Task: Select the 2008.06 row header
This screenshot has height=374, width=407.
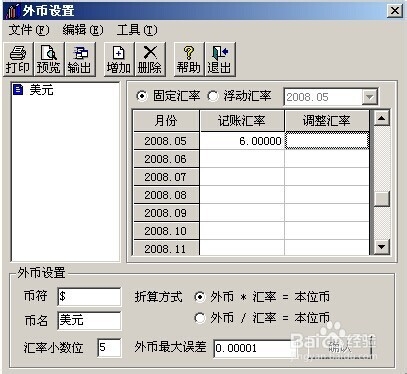Action: 166,159
